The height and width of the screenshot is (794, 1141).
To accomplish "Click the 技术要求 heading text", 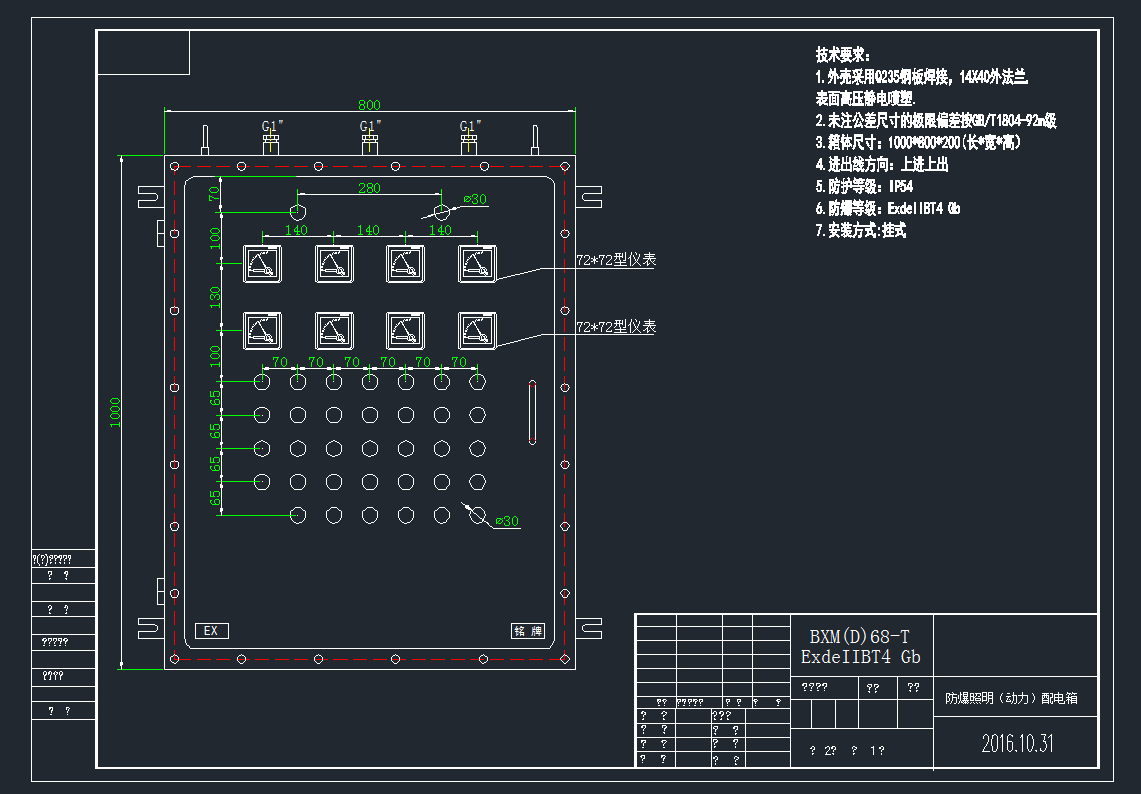I will click(843, 54).
